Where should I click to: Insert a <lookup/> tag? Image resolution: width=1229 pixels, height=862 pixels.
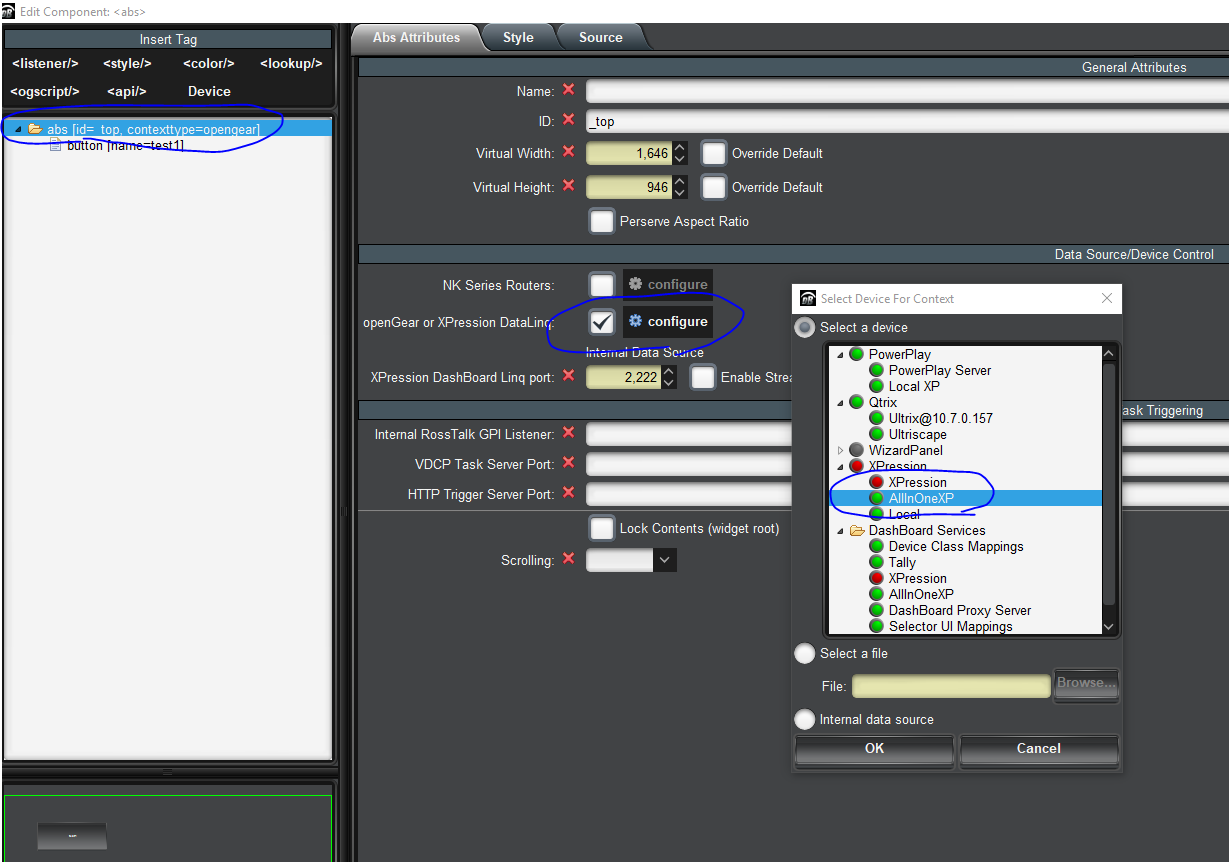291,63
